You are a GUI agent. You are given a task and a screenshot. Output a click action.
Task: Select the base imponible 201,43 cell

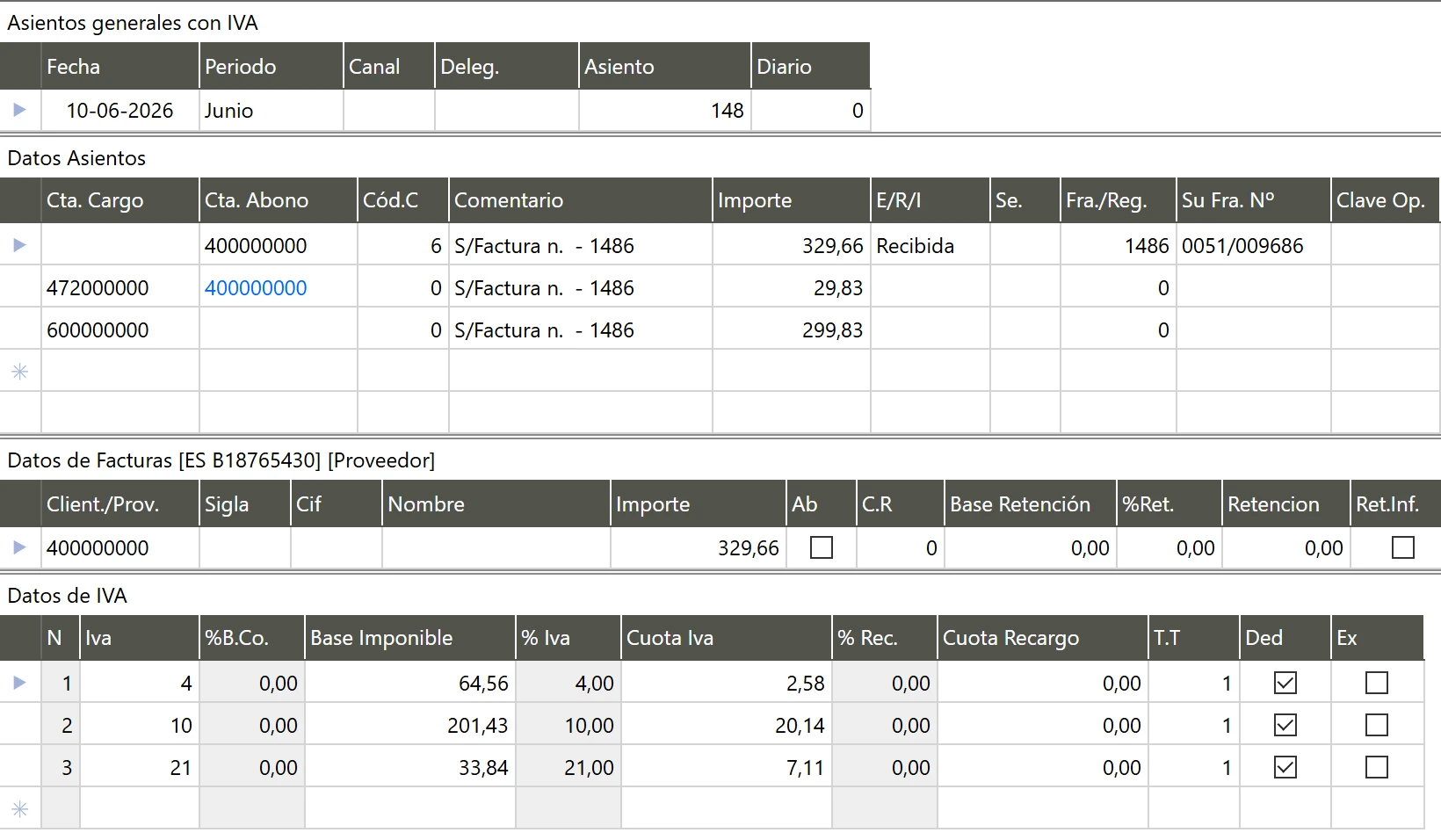click(410, 725)
